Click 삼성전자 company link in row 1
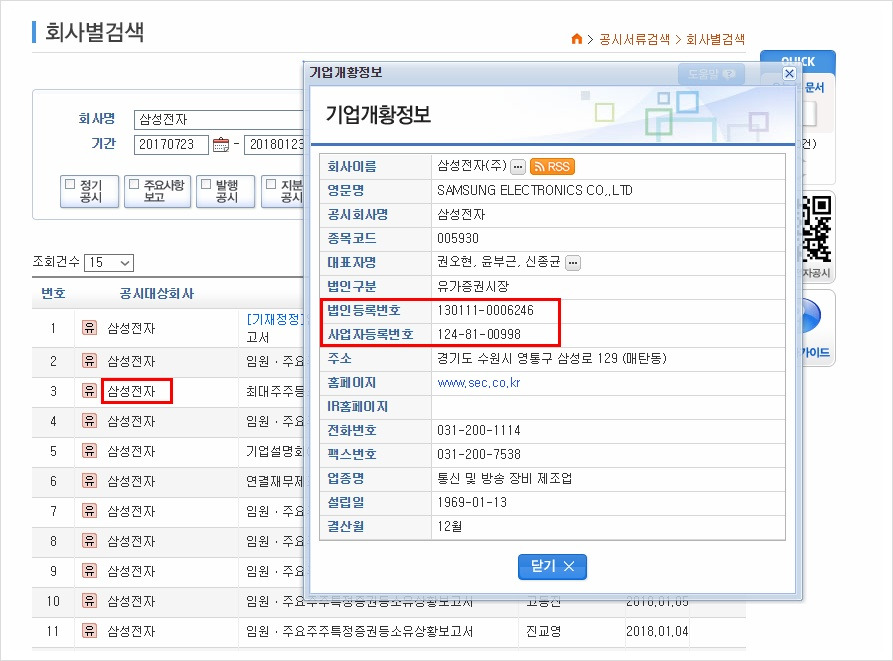Viewport: 893px width, 661px height. pyautogui.click(x=132, y=328)
